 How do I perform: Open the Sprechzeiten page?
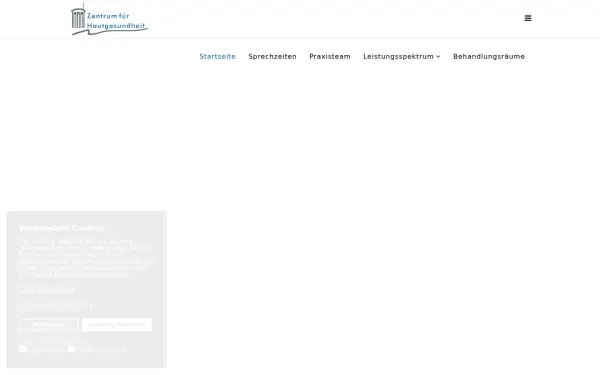click(x=272, y=56)
